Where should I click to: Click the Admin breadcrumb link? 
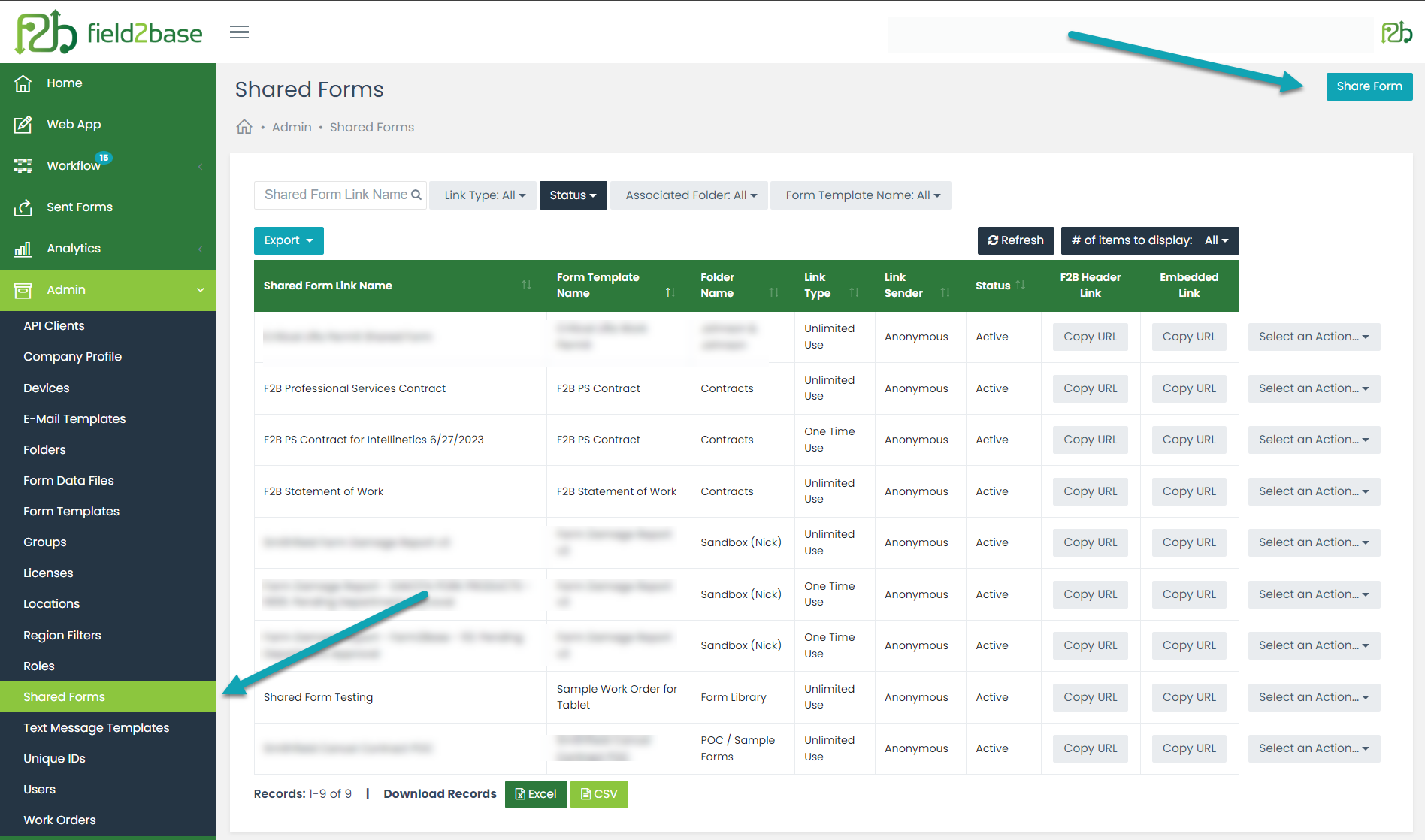292,127
